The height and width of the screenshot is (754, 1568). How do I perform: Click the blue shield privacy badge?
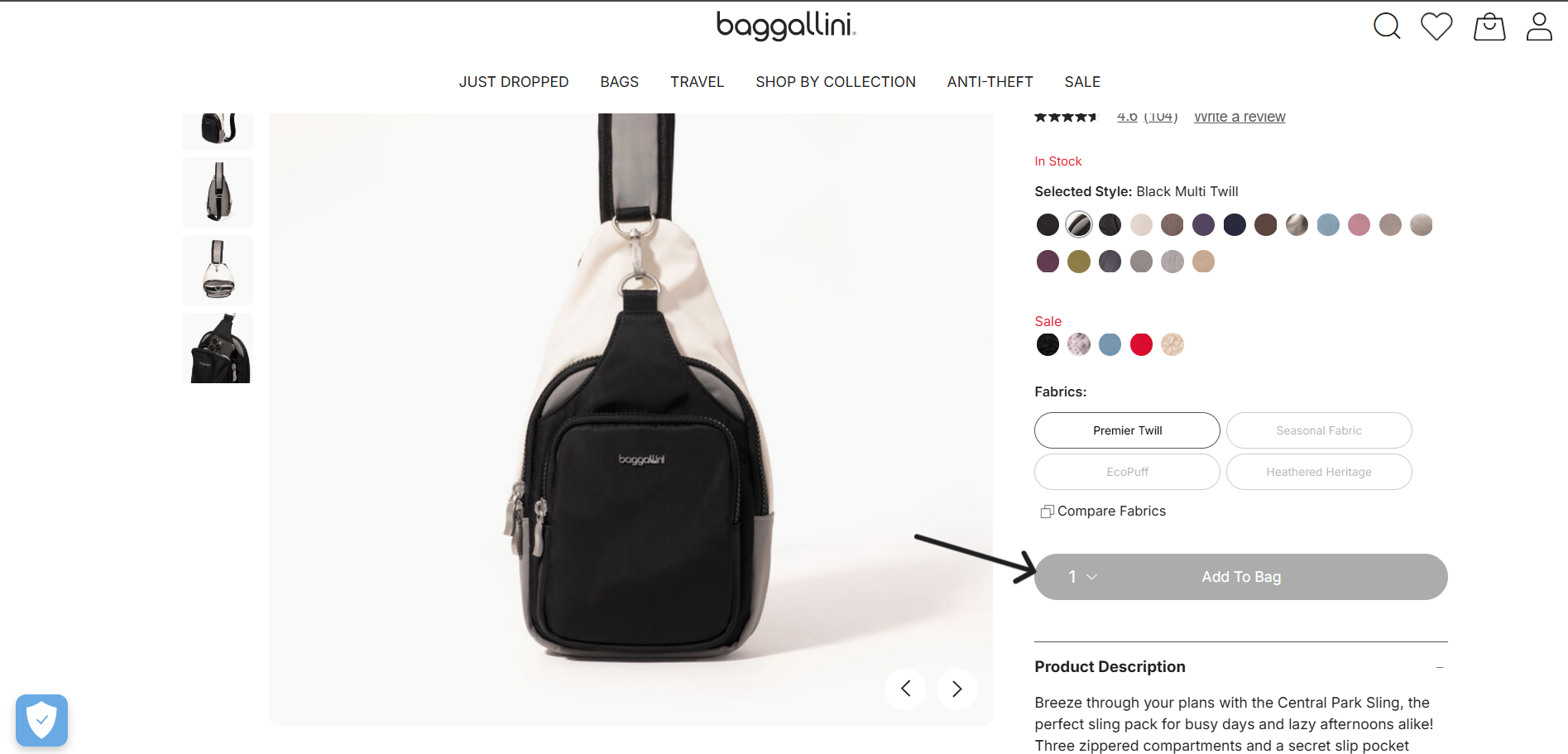pos(41,720)
